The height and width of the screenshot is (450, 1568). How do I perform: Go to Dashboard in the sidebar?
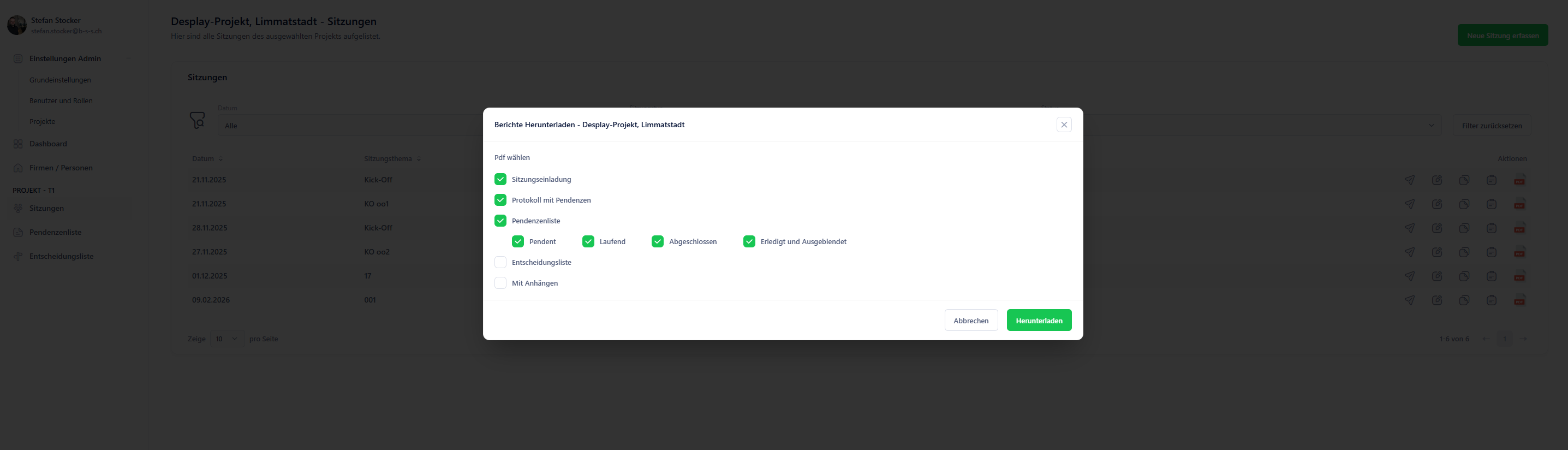click(x=48, y=144)
